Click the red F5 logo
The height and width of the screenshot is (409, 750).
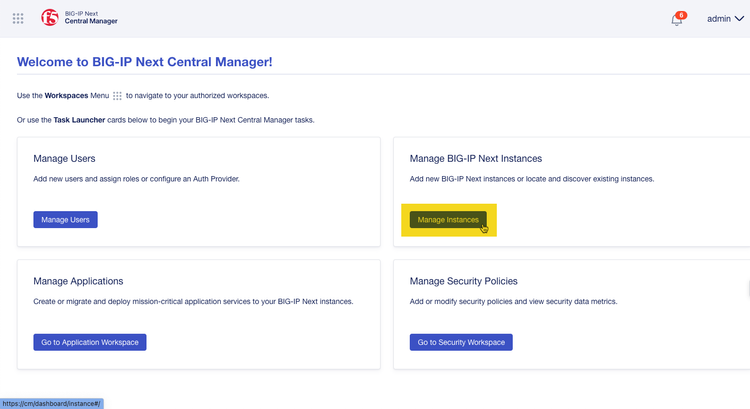(50, 18)
